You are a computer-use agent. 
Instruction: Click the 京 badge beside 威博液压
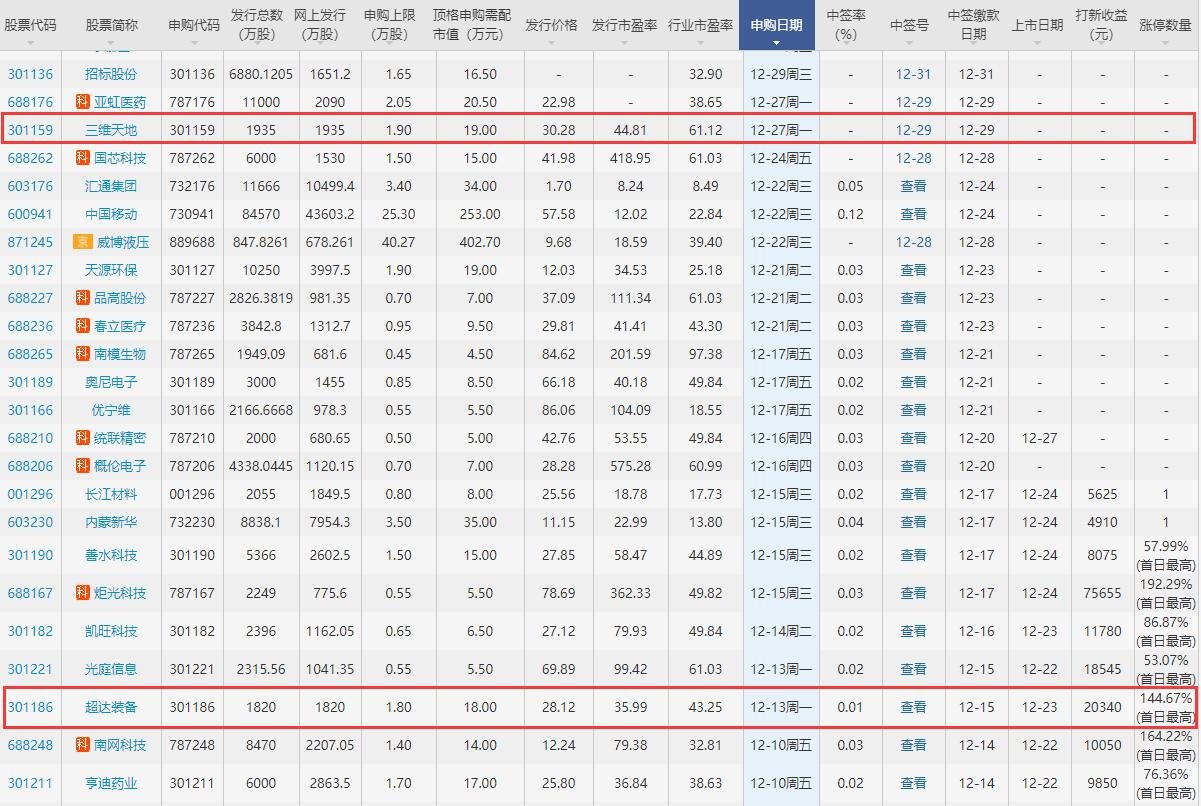(x=83, y=242)
